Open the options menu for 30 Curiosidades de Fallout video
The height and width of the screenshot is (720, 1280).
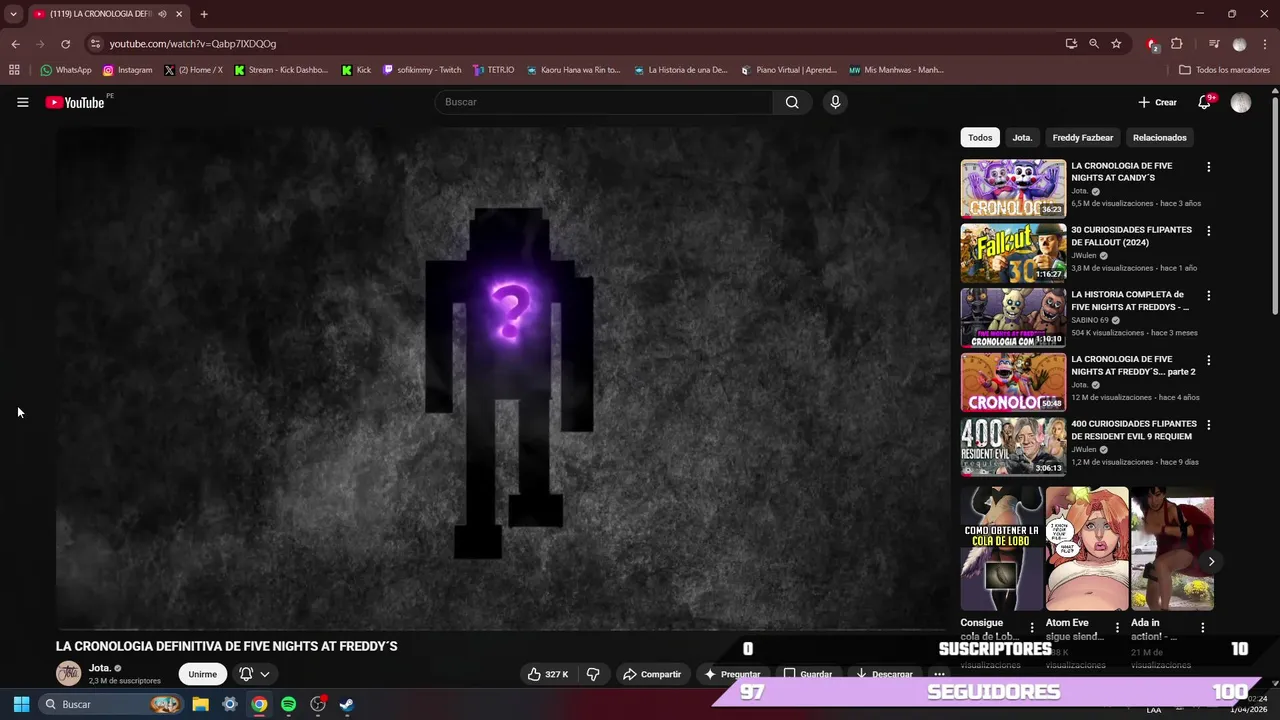pos(1208,231)
